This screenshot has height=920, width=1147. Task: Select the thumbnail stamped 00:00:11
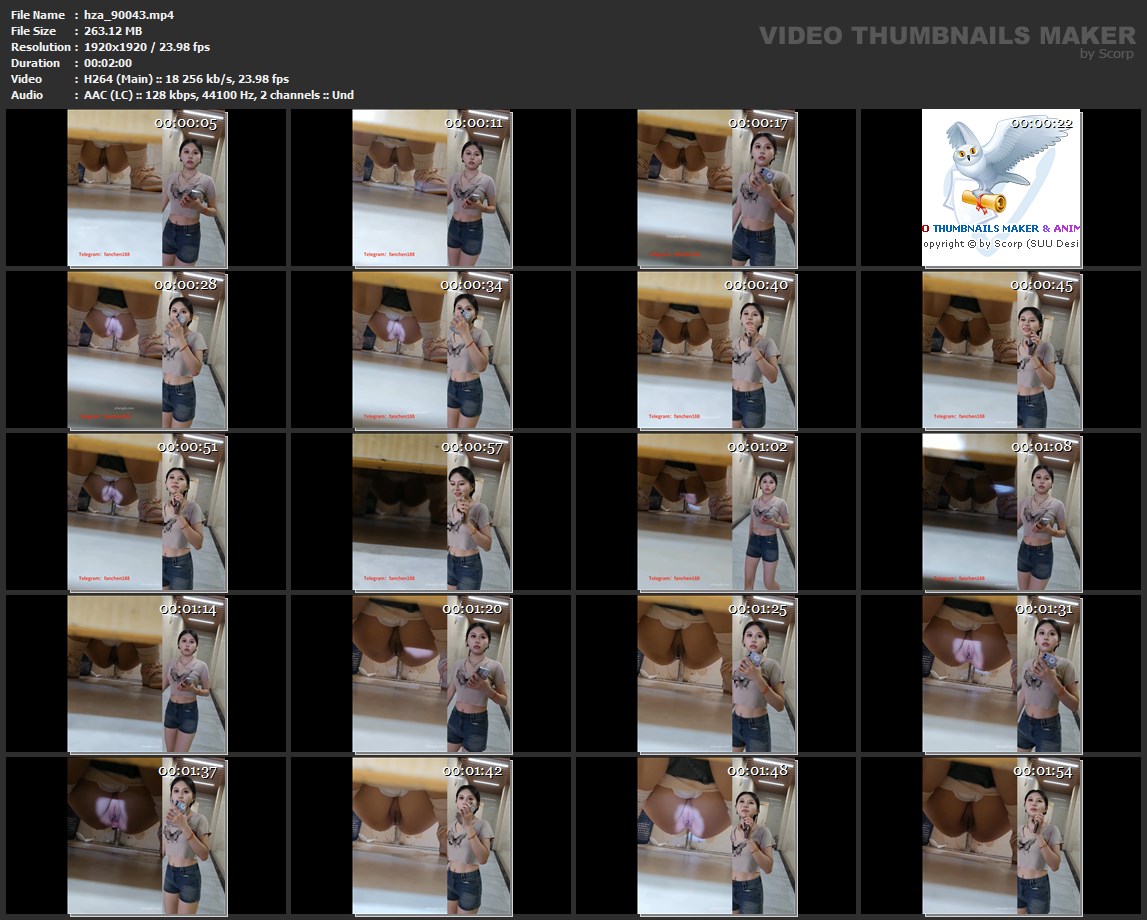(432, 188)
